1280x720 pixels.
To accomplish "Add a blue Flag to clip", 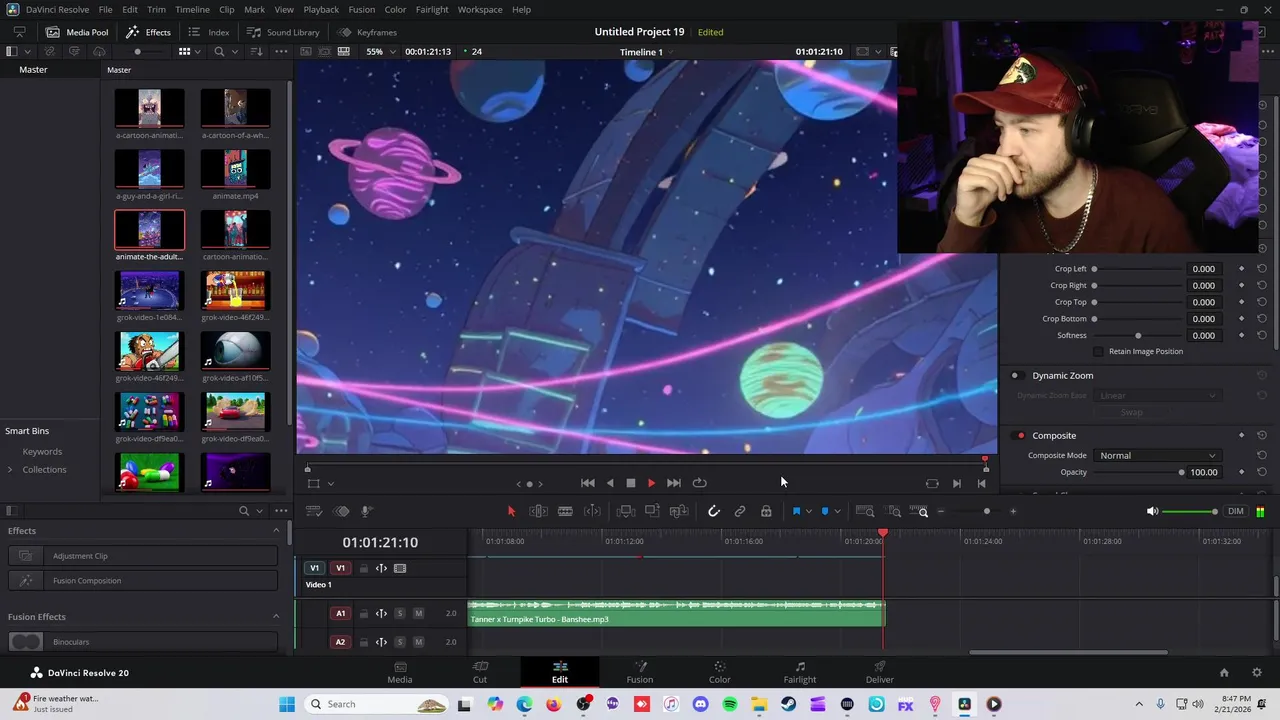I will click(797, 511).
